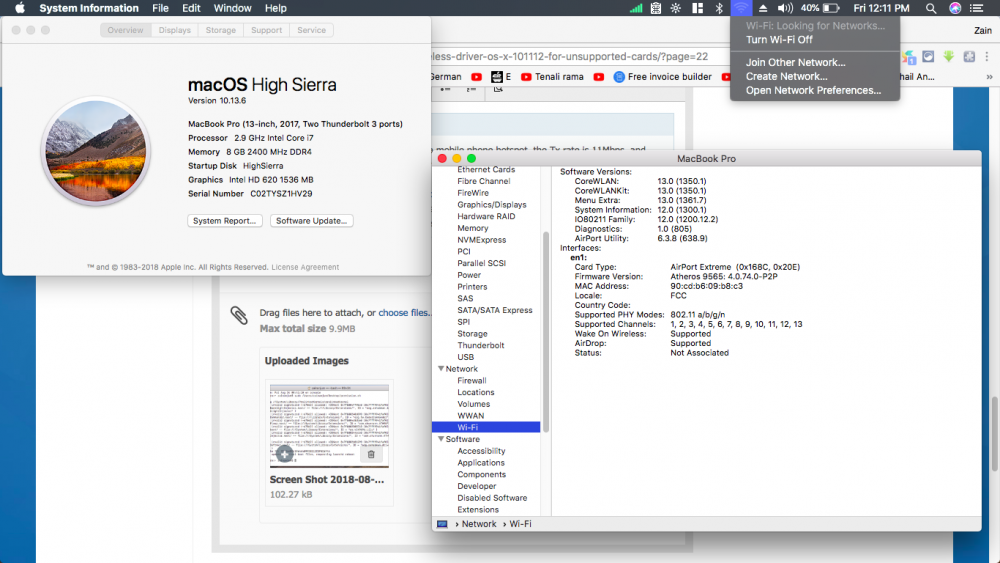
Task: Click the eject icon in menu bar
Action: point(763,8)
